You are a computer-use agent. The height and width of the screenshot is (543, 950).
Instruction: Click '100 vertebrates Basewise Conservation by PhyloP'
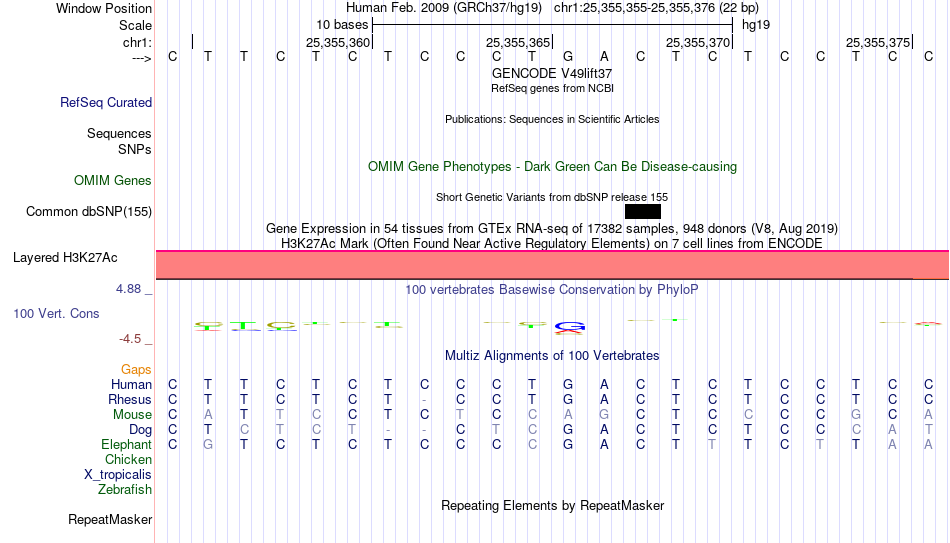[x=552, y=290]
